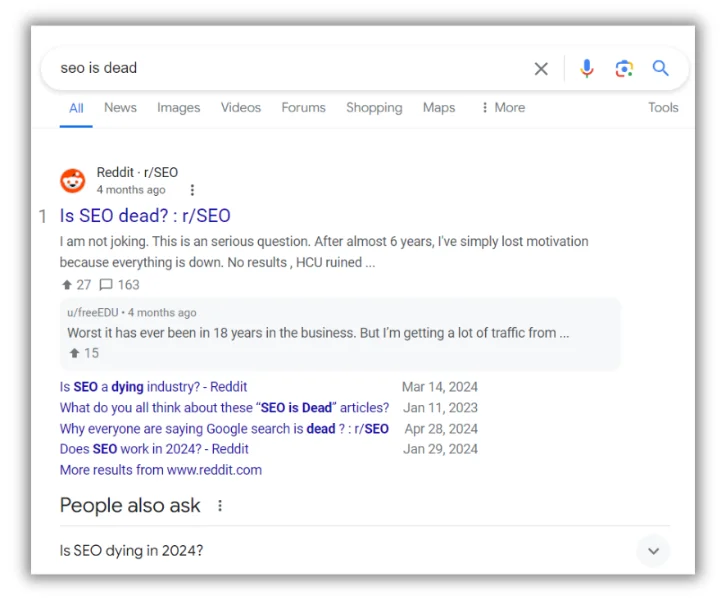This screenshot has width=728, height=600.
Task: Click the 'Reddit · r/SEO' source label
Action: point(137,172)
